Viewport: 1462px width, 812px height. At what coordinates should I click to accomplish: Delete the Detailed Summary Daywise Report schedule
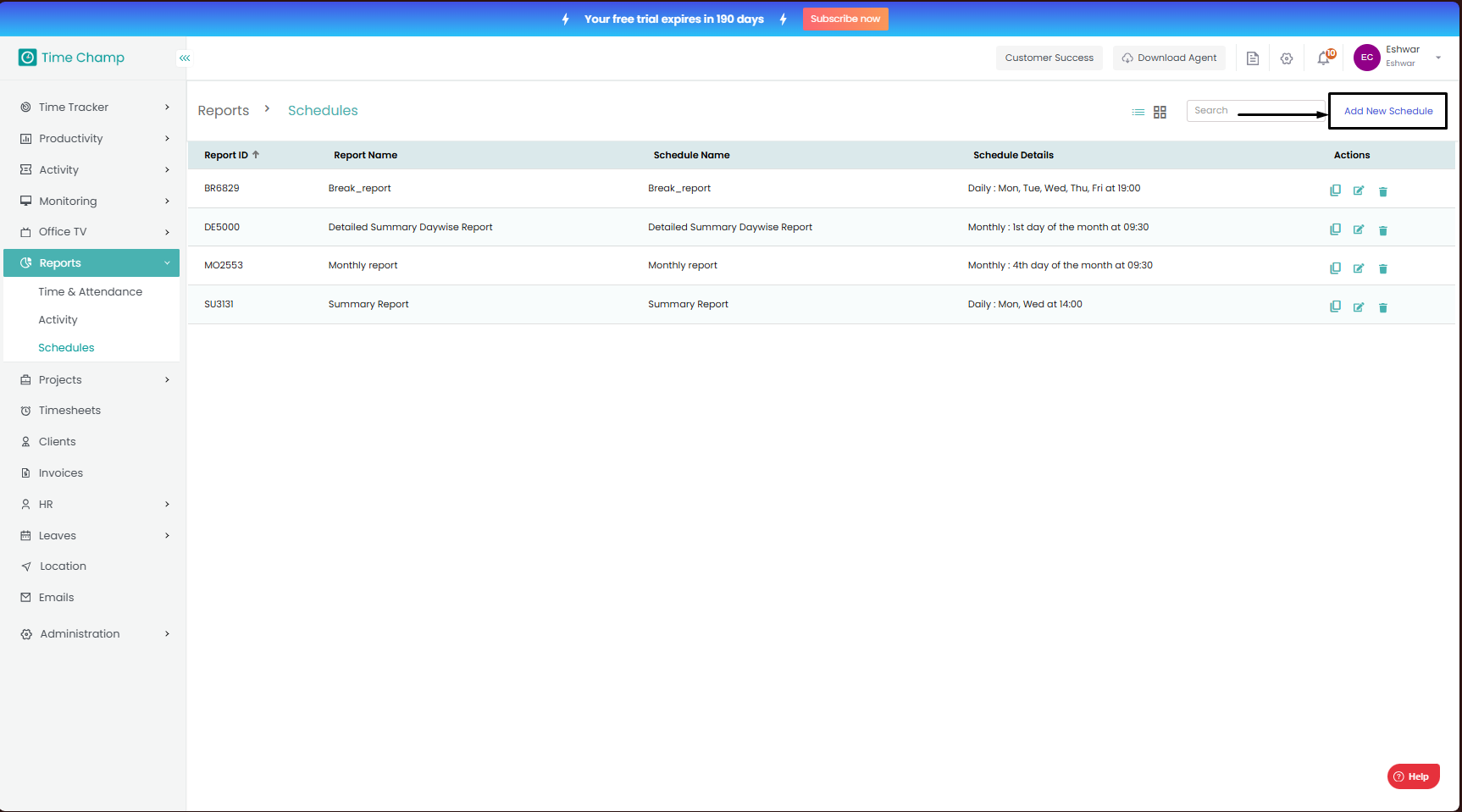click(1383, 230)
